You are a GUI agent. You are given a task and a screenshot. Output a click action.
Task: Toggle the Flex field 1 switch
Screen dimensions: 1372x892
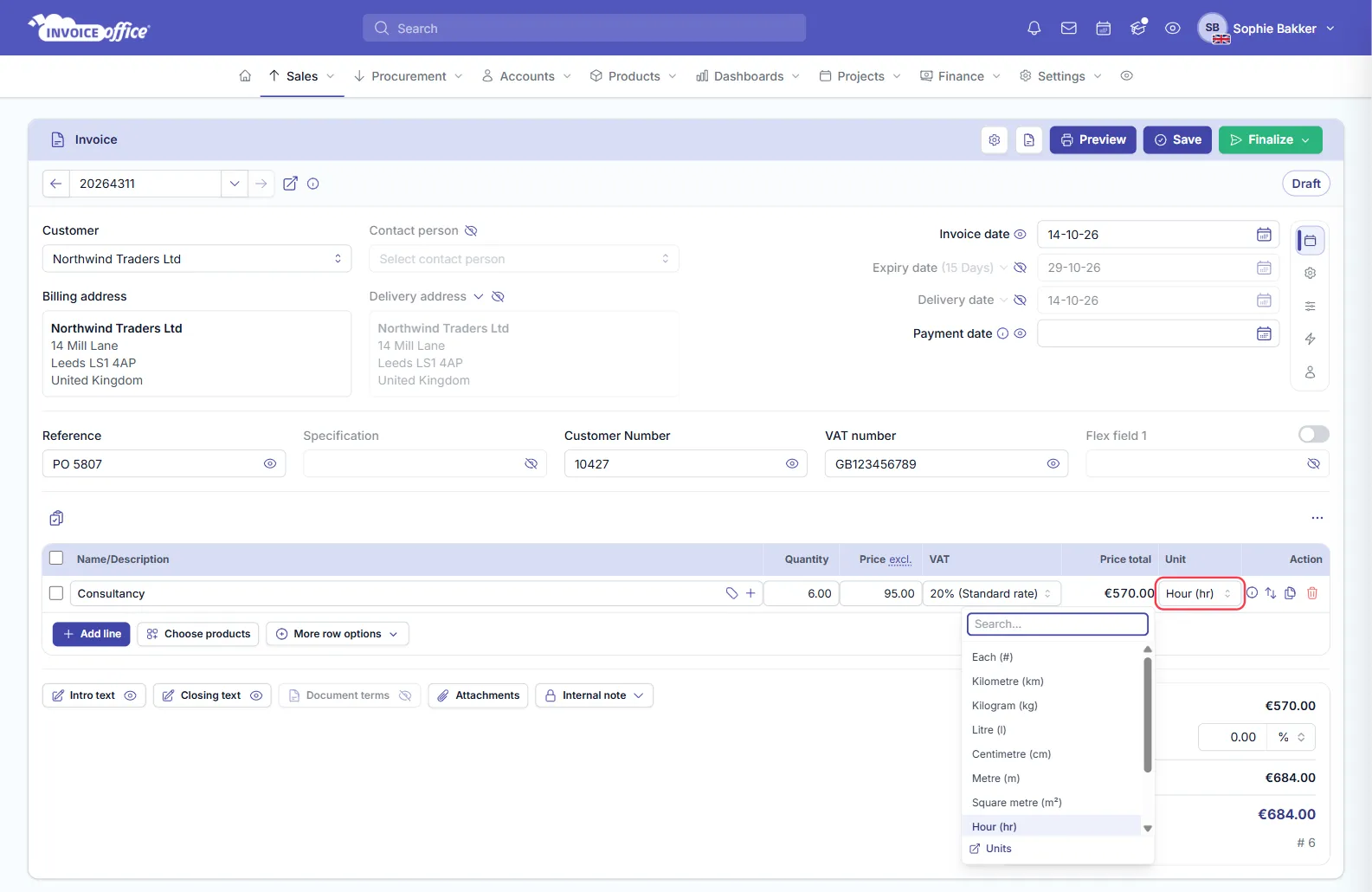1313,435
